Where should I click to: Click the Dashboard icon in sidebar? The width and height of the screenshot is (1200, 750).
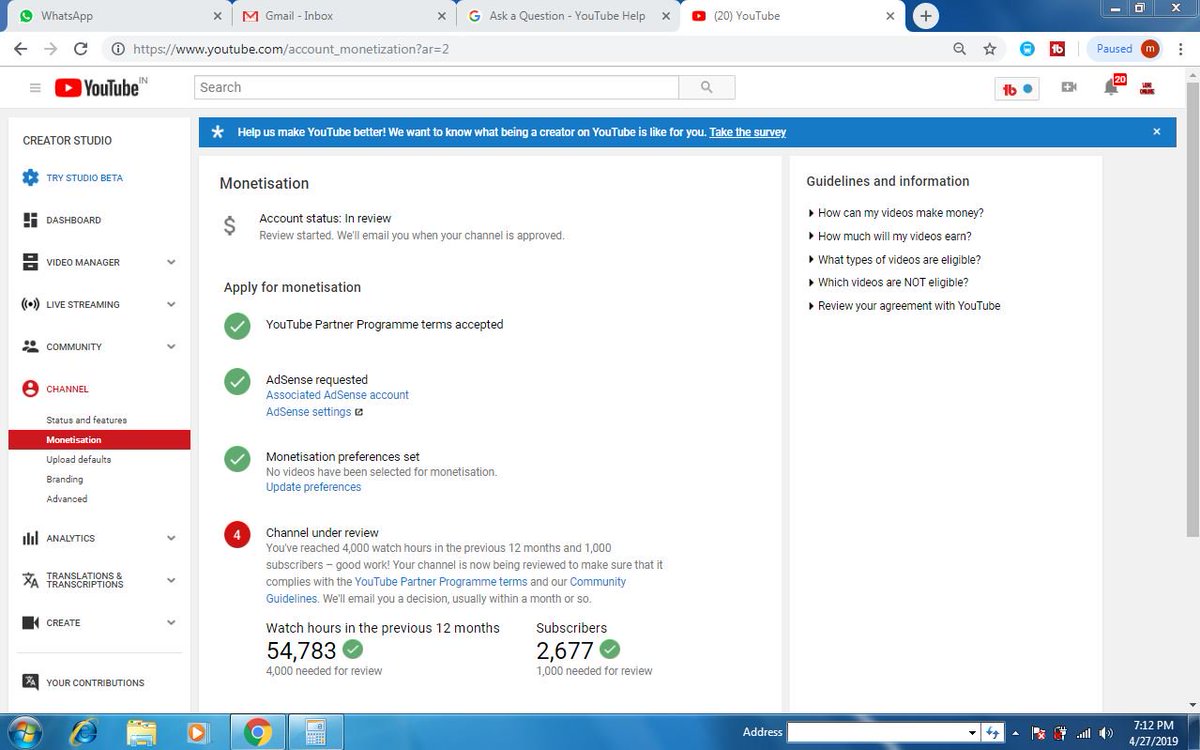tap(30, 220)
